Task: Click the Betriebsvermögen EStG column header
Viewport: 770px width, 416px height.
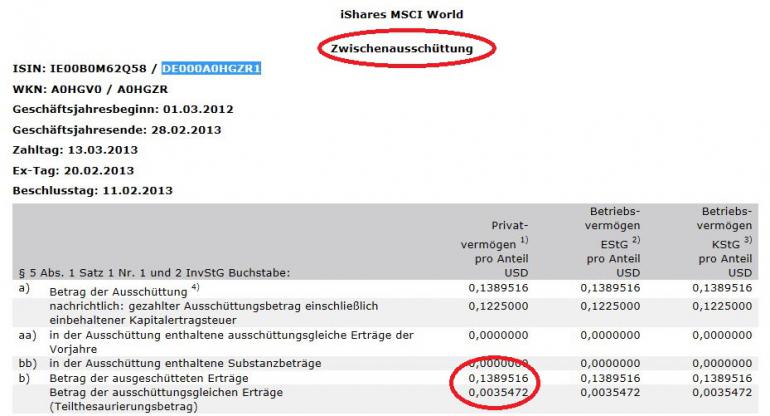Action: click(x=613, y=242)
